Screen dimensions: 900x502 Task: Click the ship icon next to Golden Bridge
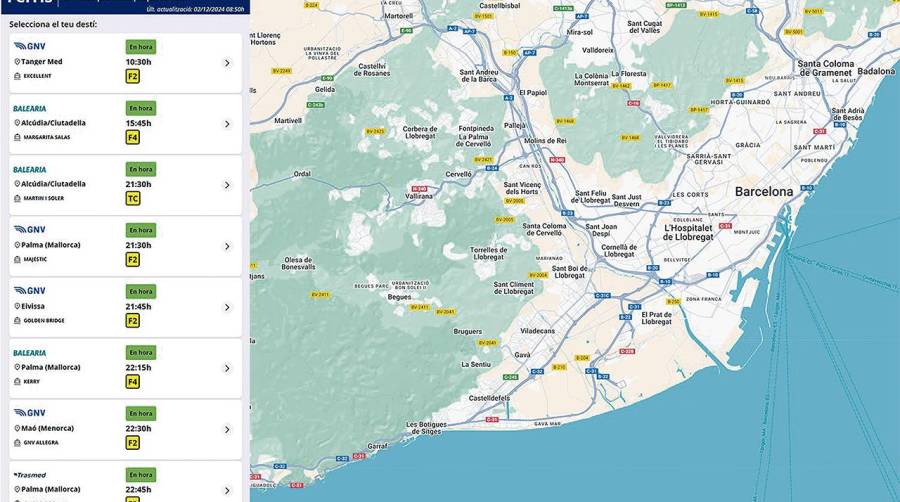pos(17,321)
